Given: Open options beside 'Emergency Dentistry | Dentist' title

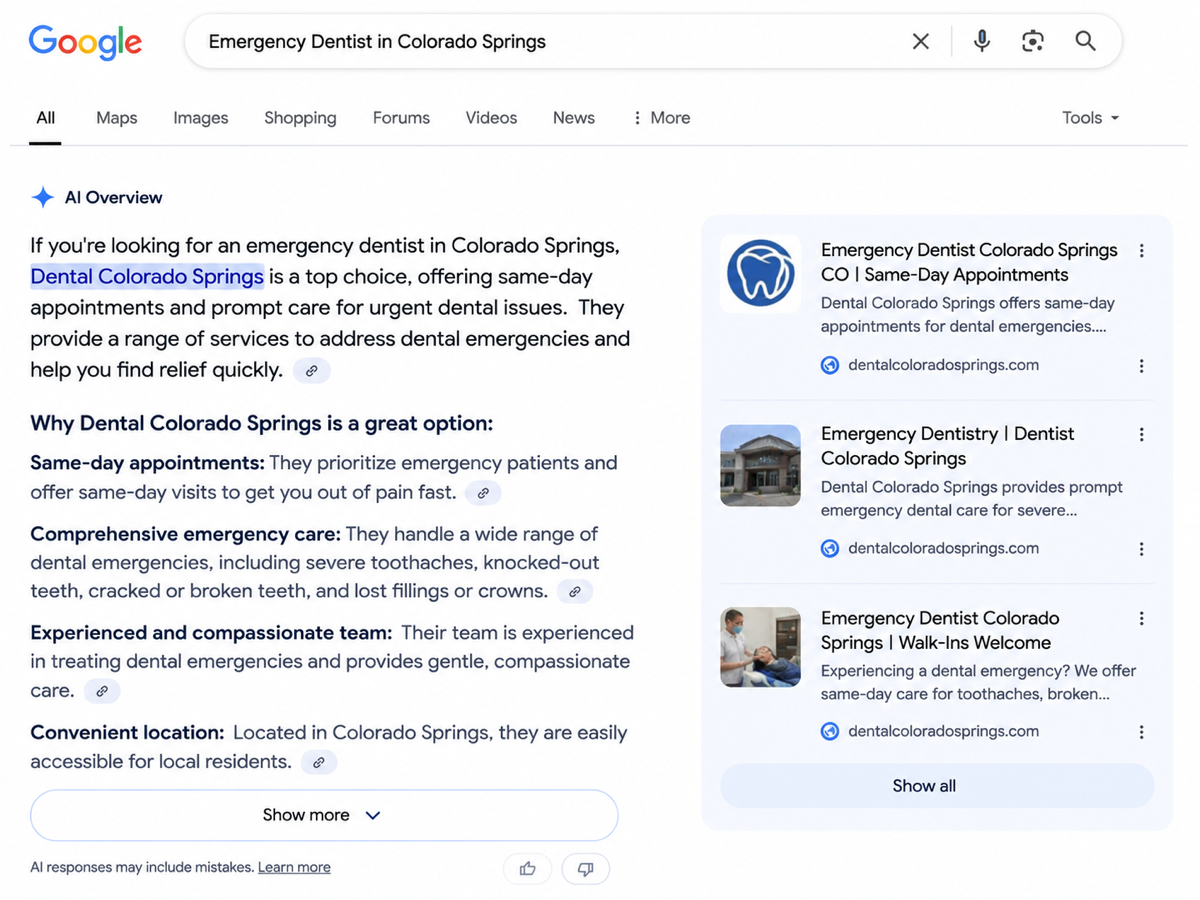Looking at the screenshot, I should pos(1141,435).
